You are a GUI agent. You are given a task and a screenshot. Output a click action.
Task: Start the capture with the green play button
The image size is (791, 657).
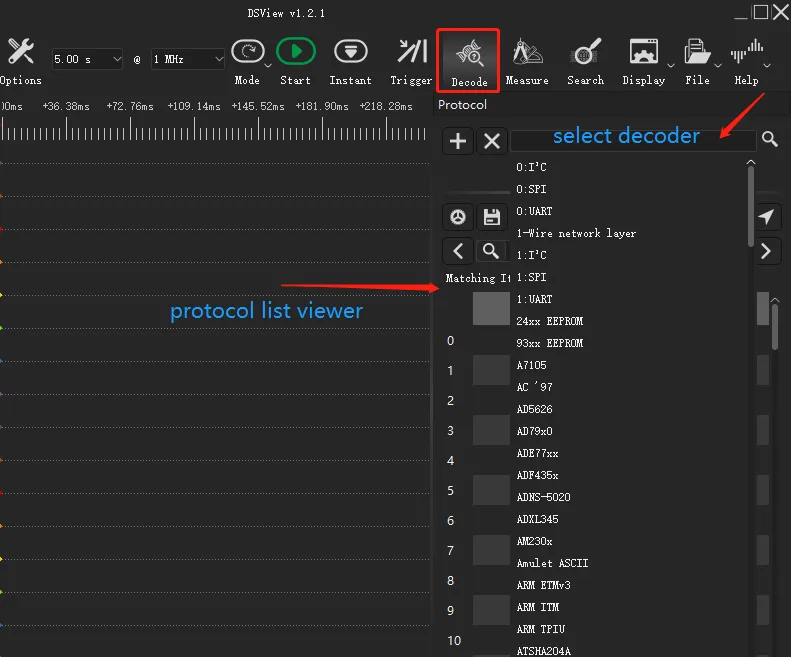296,51
